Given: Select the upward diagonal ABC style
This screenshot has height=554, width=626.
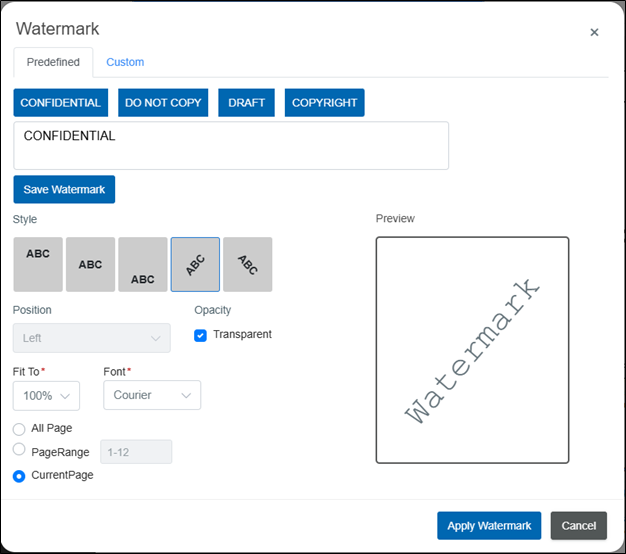Looking at the screenshot, I should pyautogui.click(x=196, y=264).
